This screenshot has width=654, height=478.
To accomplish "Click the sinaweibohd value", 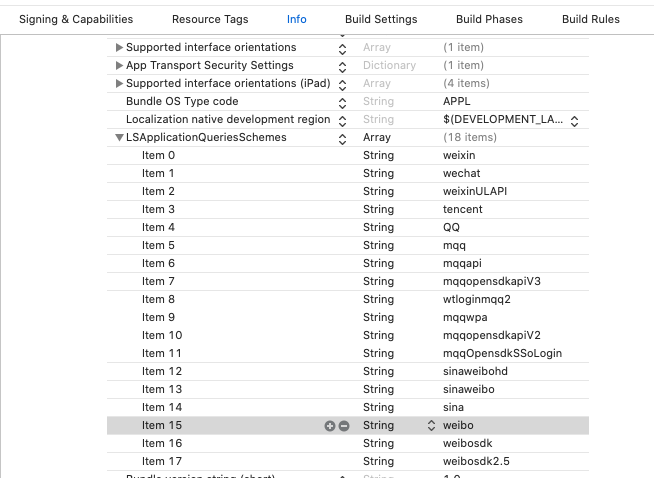I will pyautogui.click(x=475, y=371).
